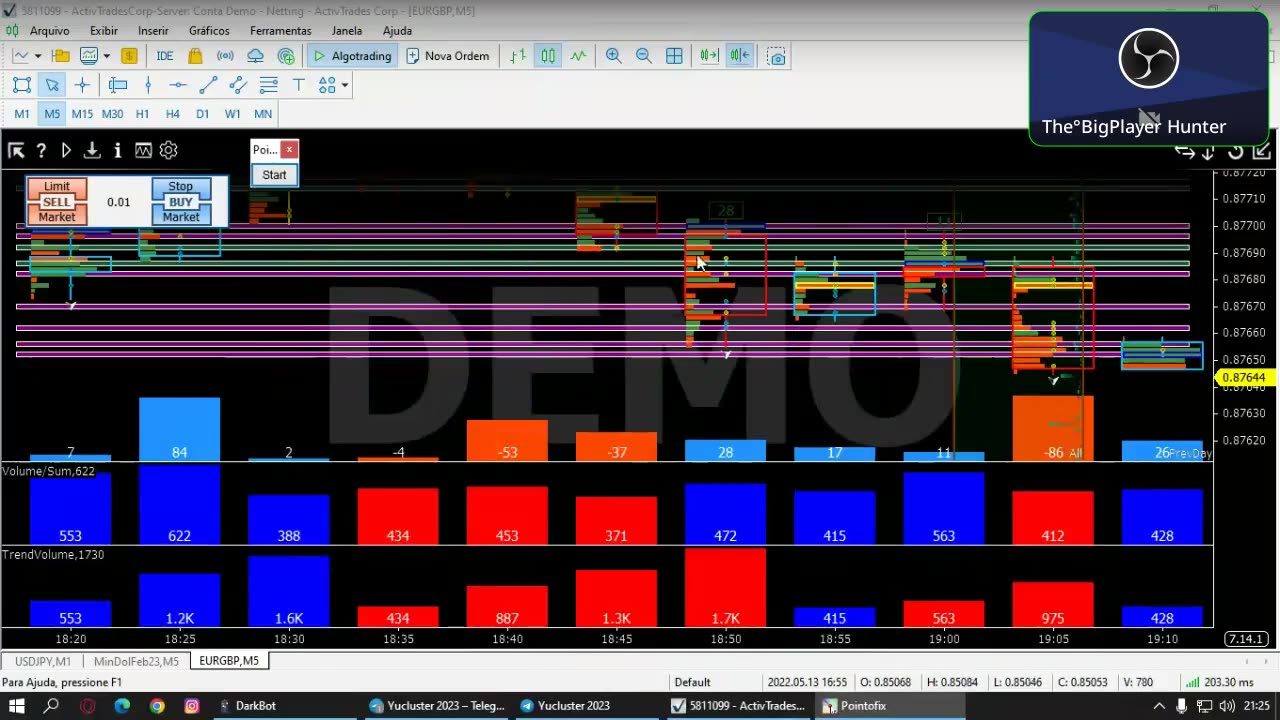Select the equidistant channel tool

coord(238,85)
